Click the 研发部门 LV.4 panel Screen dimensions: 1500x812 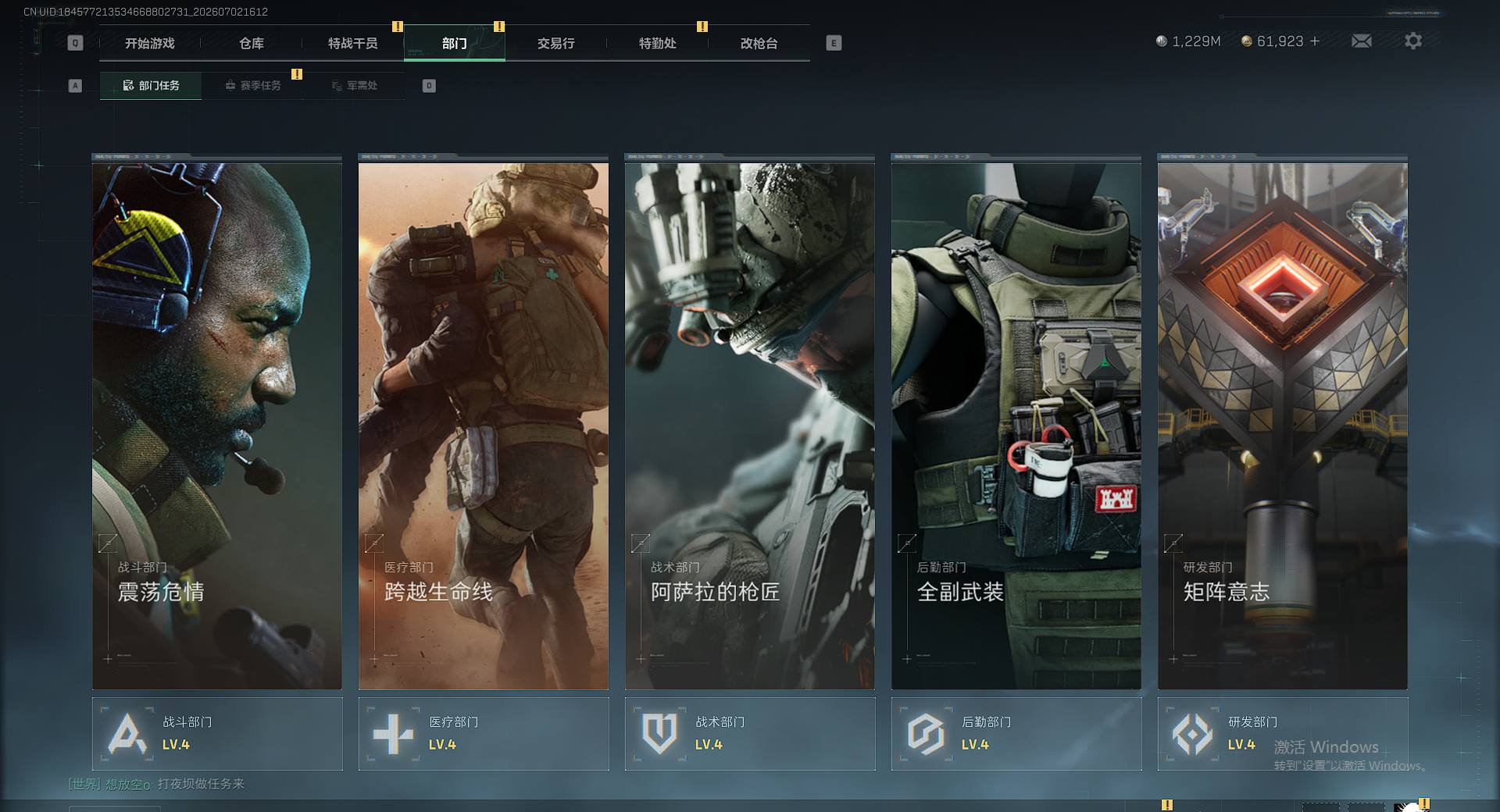pos(1283,734)
